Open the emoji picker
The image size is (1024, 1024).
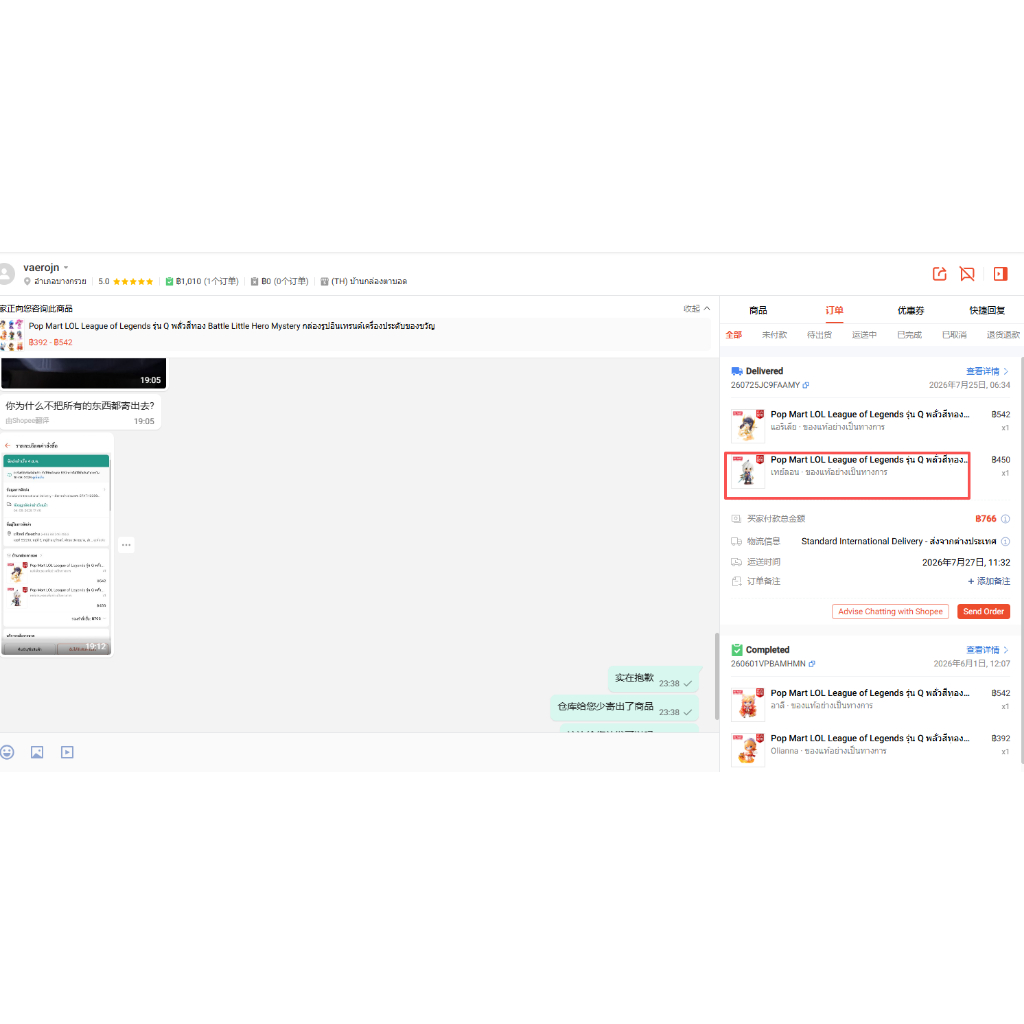click(x=7, y=752)
